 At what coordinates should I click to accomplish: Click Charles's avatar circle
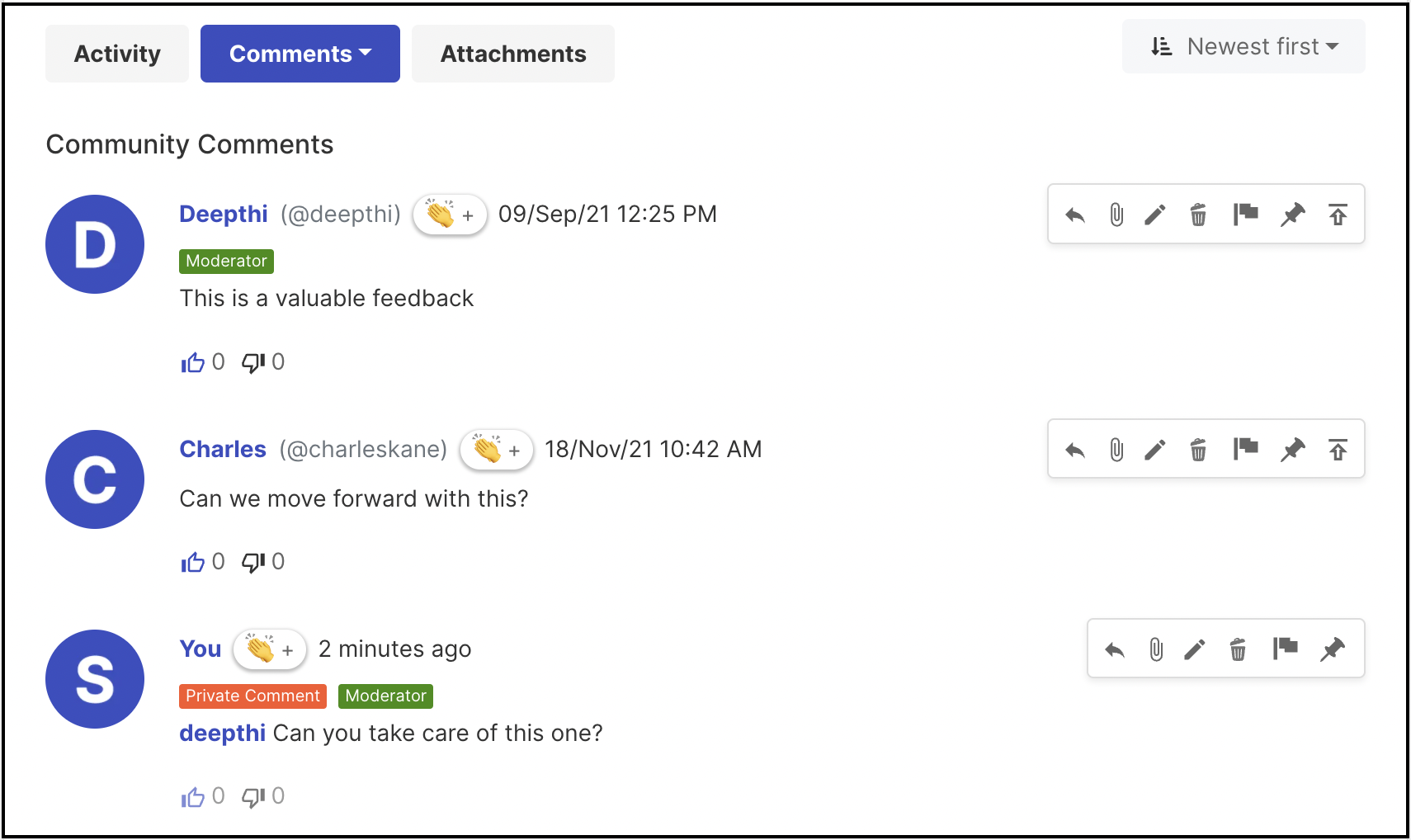pos(95,479)
